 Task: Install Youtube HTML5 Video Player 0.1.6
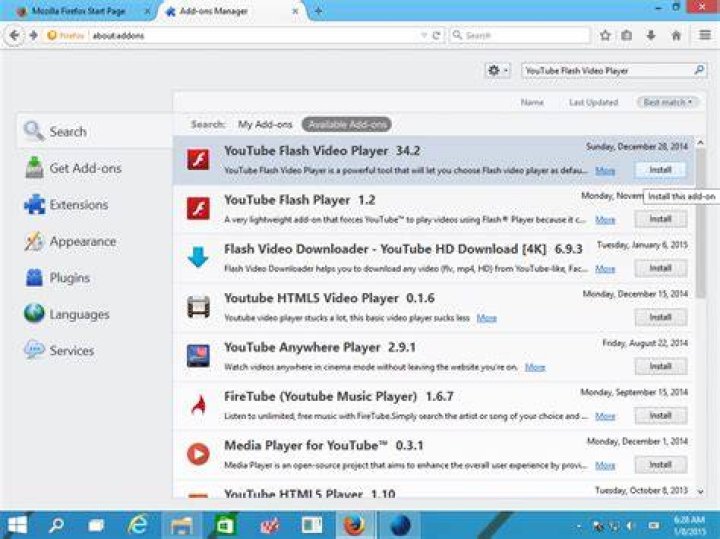click(x=660, y=317)
